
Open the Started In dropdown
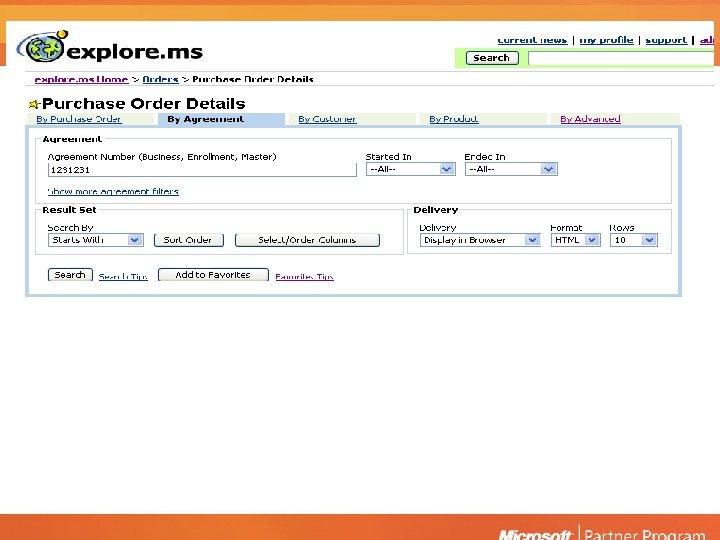(411, 169)
